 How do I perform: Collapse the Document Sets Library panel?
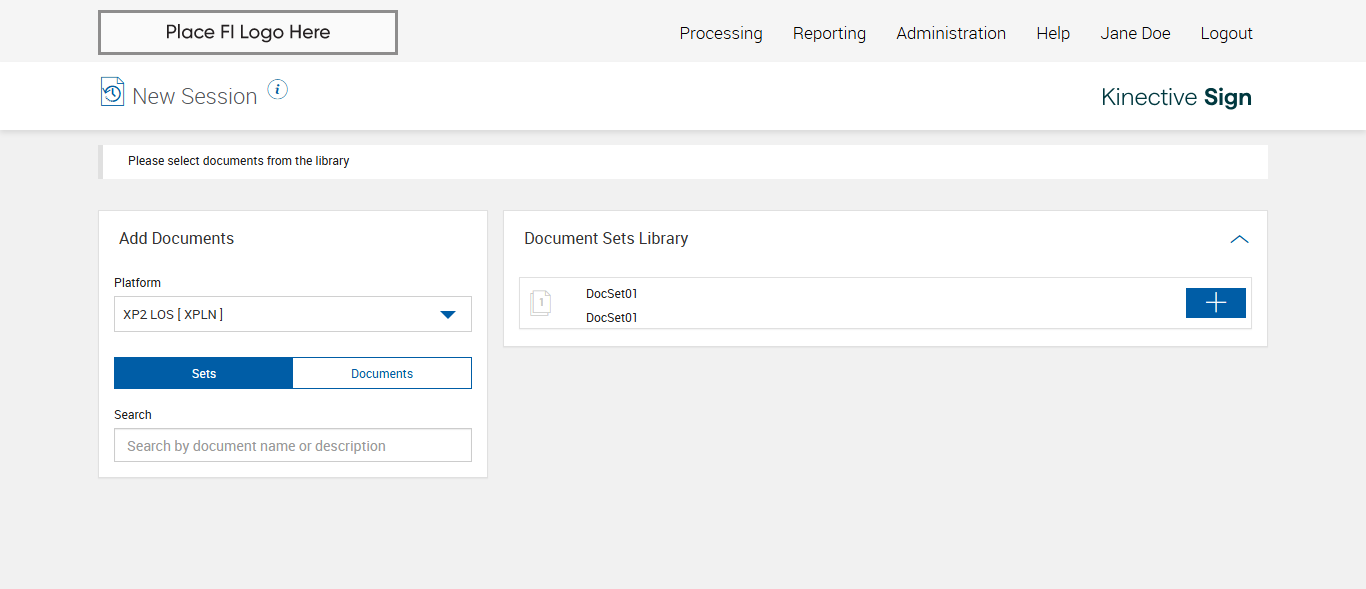[x=1239, y=239]
